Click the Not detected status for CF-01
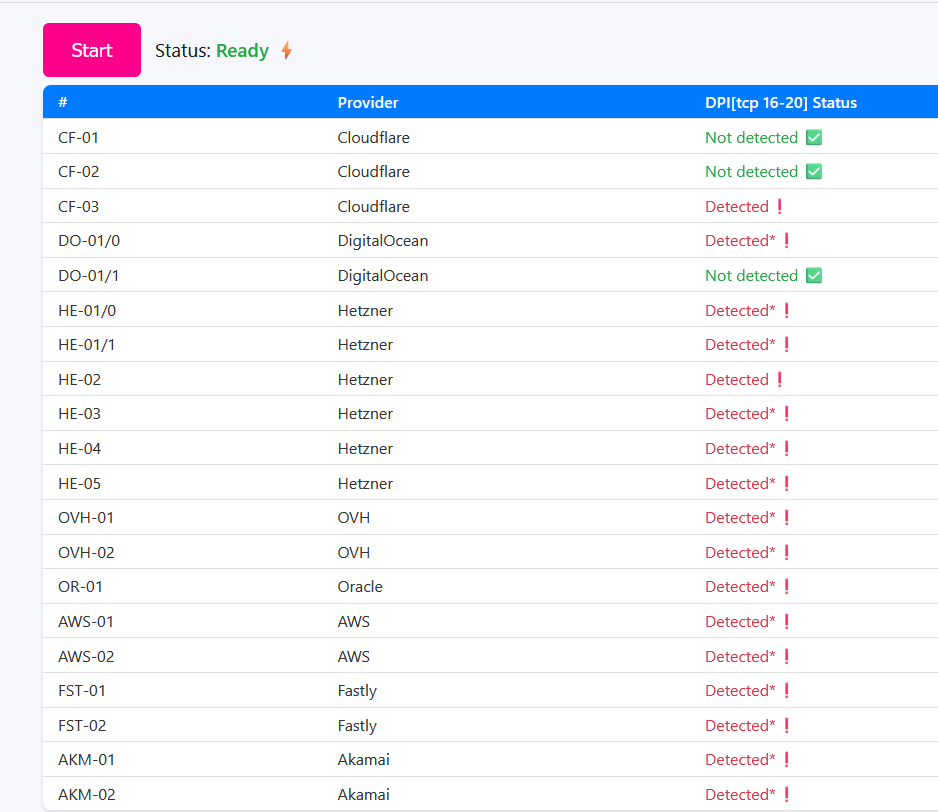938x812 pixels. (751, 138)
